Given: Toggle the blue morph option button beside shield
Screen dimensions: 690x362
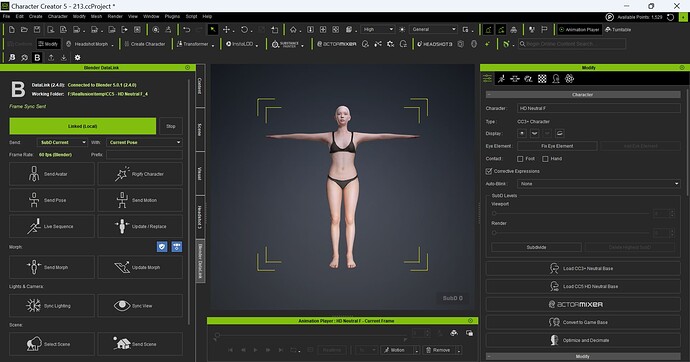Looking at the screenshot, I should [177, 247].
